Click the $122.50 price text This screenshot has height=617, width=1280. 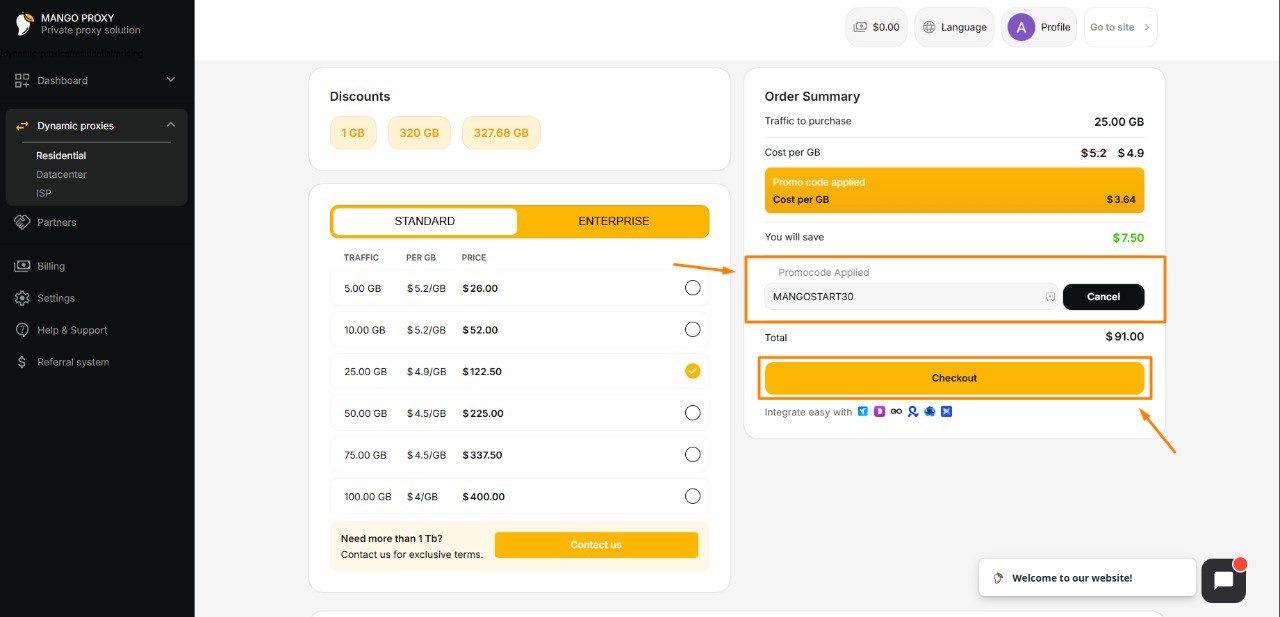(482, 371)
